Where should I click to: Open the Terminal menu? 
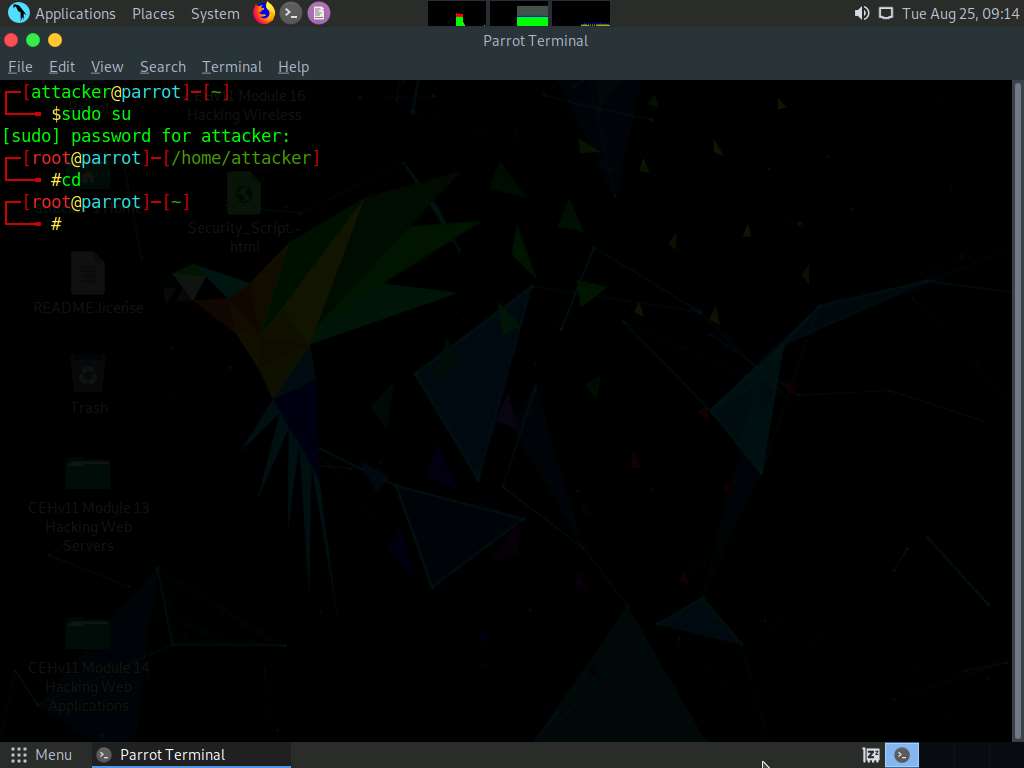coord(232,67)
